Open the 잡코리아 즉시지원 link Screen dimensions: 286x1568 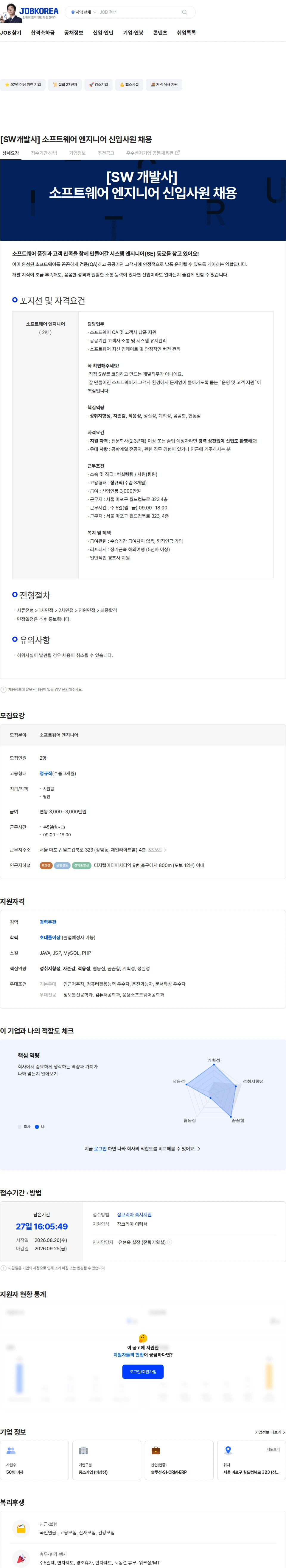point(134,1214)
